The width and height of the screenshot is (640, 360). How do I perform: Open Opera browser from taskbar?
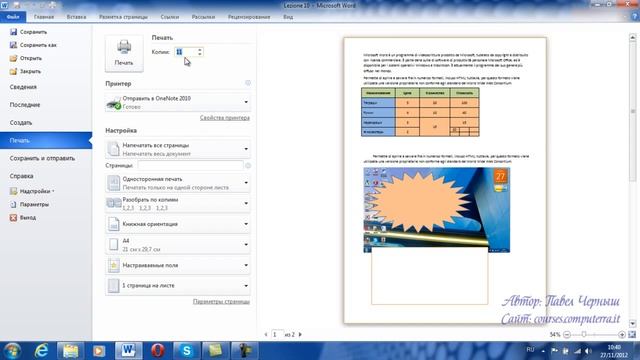tap(158, 351)
